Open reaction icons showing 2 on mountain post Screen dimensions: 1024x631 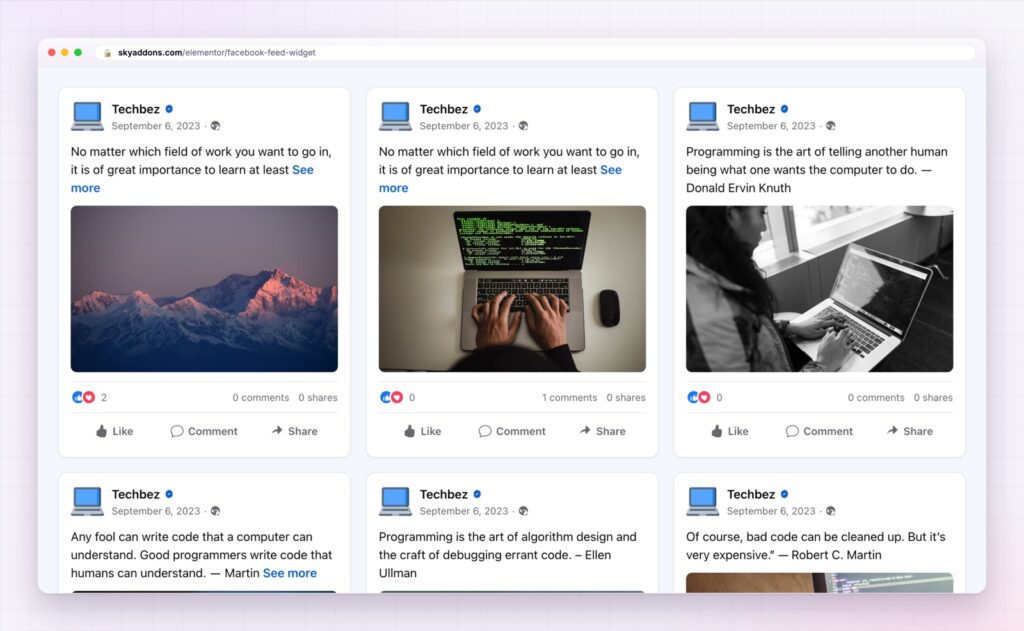(x=84, y=397)
